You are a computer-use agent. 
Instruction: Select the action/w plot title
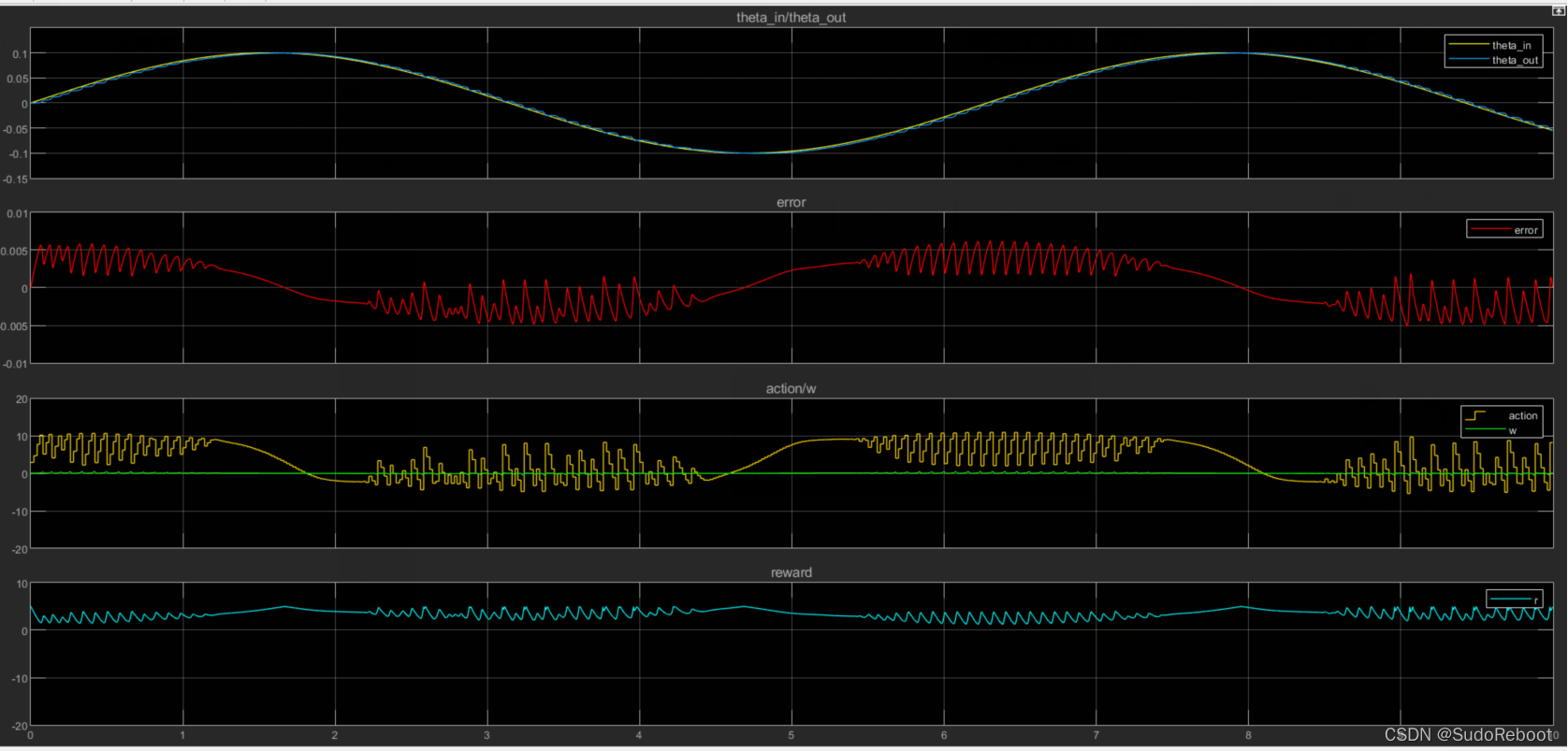pyautogui.click(x=791, y=388)
